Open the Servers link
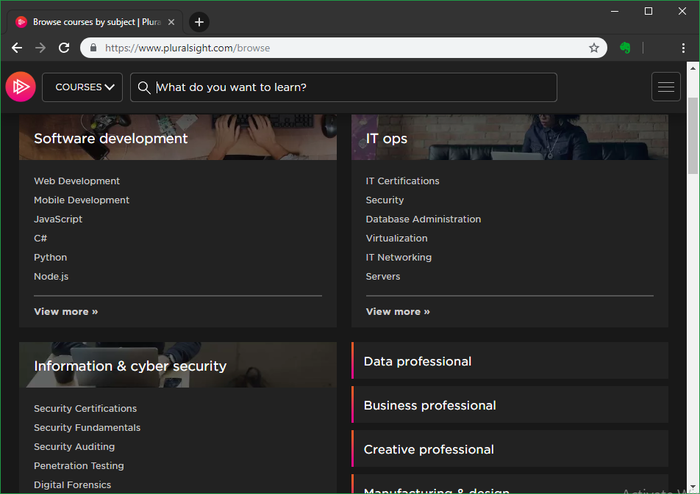 click(383, 276)
